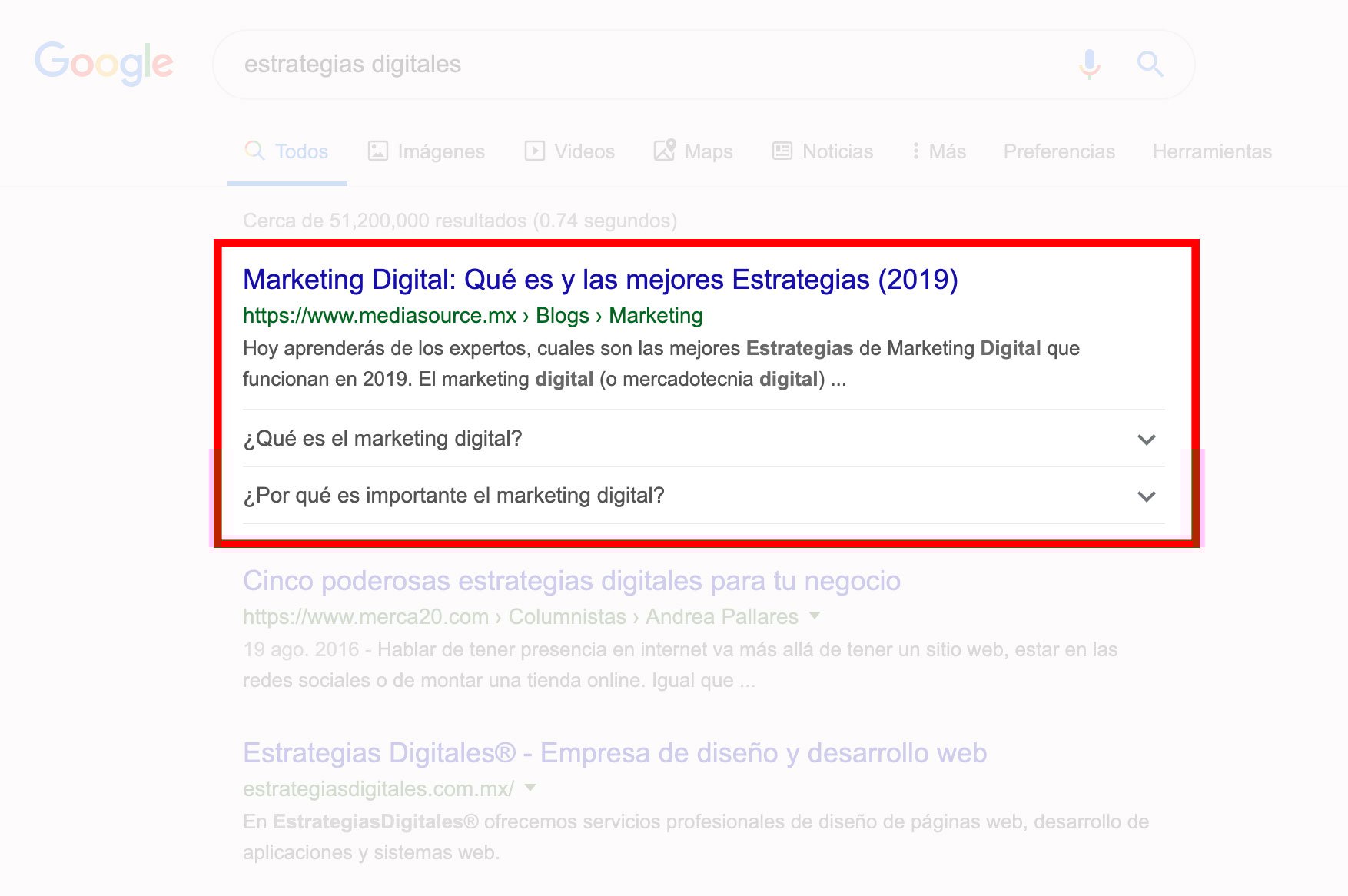Click the question text '¿Por qué es importante el marketing digital?'
Viewport: 1348px width, 896px height.
(453, 496)
